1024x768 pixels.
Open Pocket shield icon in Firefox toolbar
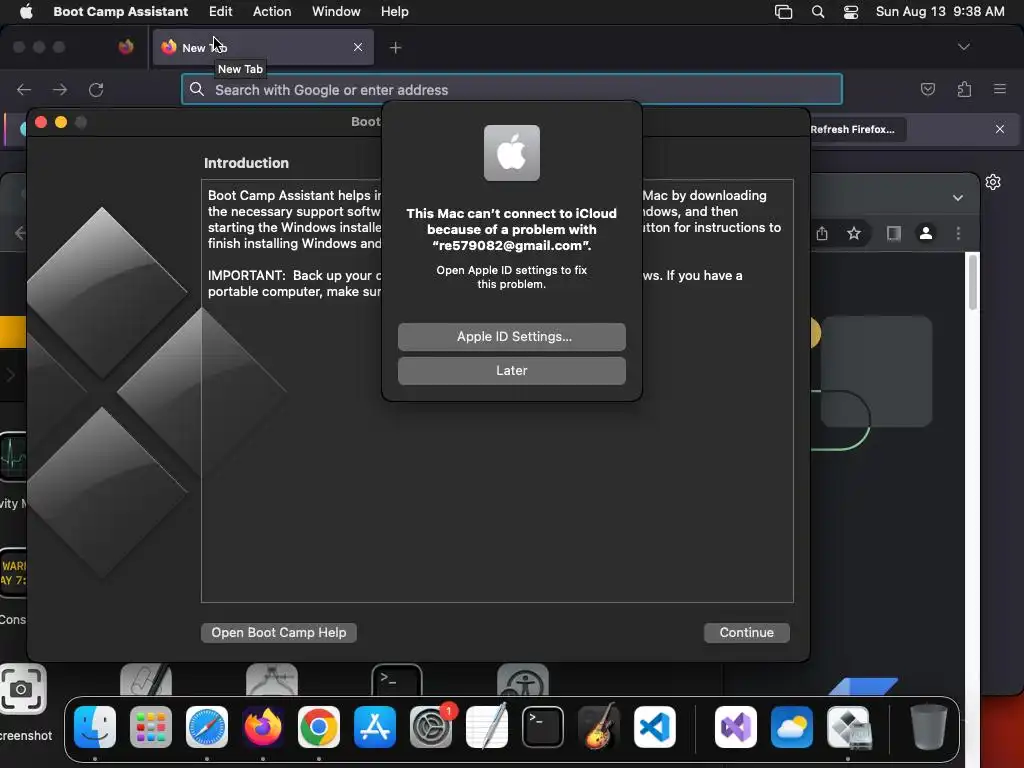coord(927,89)
